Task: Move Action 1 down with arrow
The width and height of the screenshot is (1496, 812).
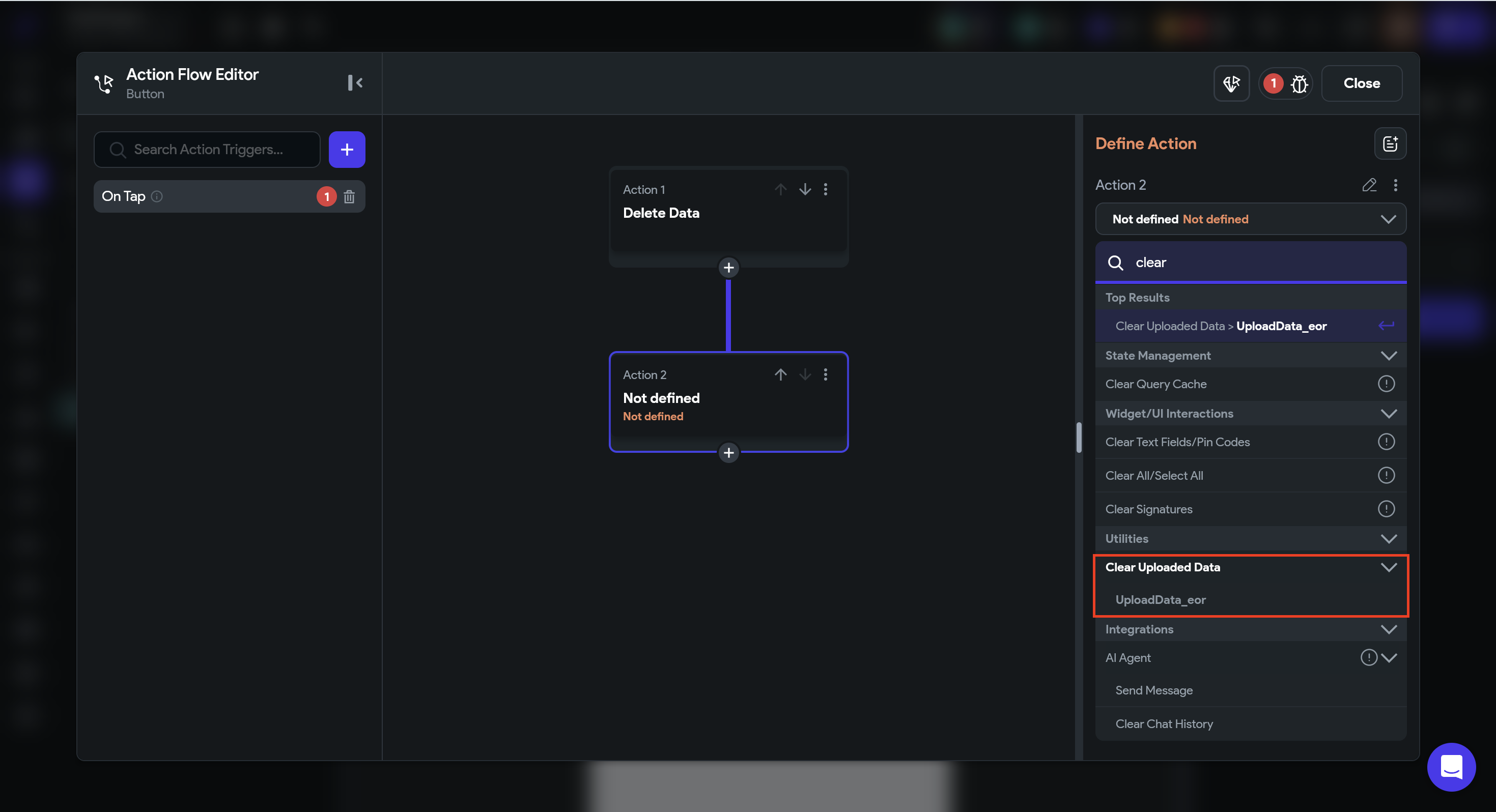Action: click(804, 189)
